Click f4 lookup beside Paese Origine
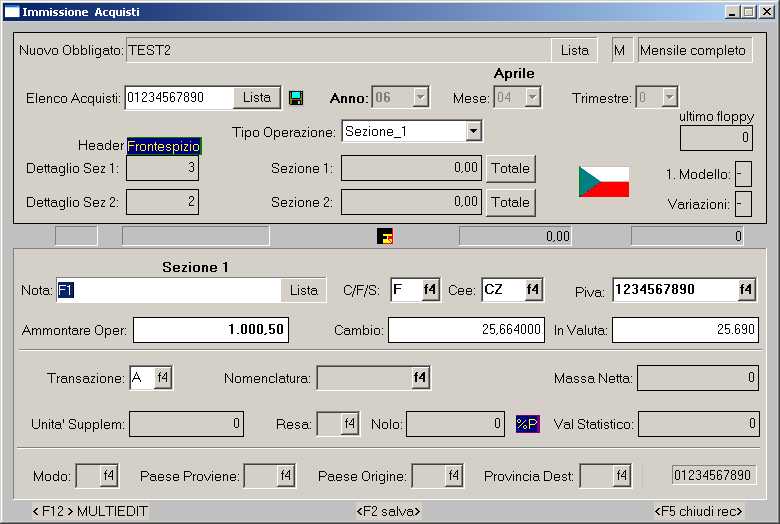The height and width of the screenshot is (524, 780). pyautogui.click(x=454, y=476)
